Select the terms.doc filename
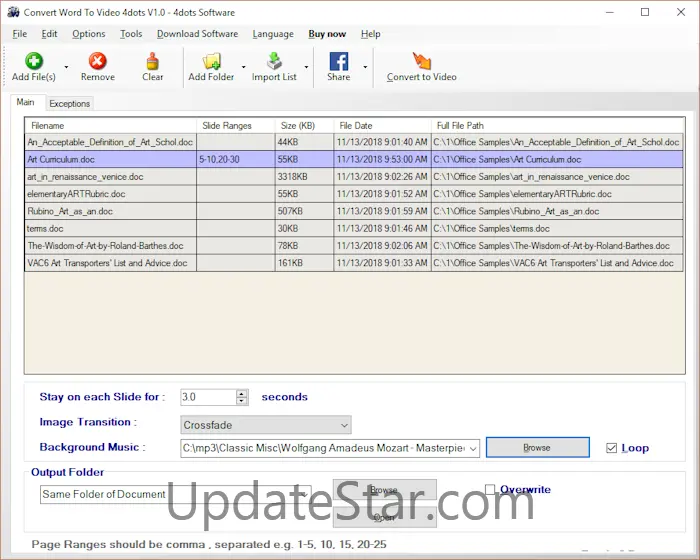 [x=45, y=229]
